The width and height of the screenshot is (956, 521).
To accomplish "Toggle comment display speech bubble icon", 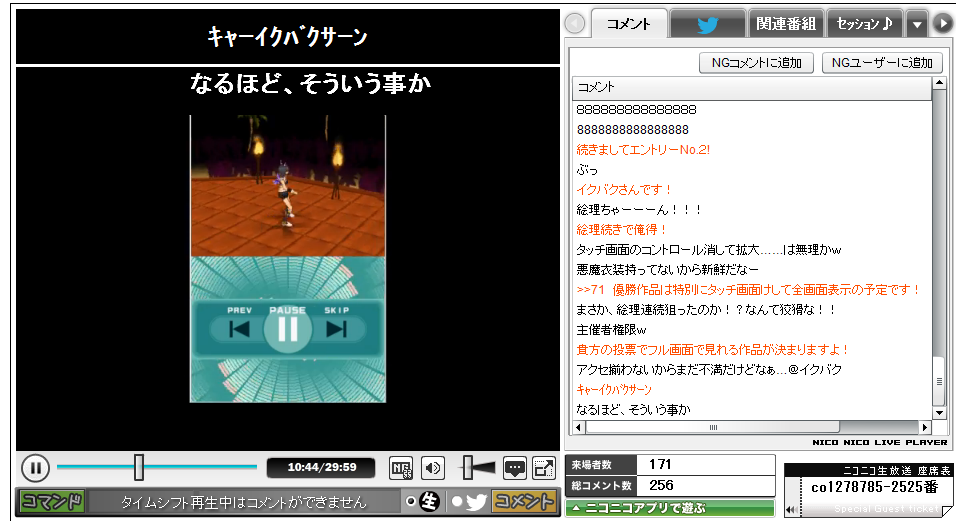I will pyautogui.click(x=515, y=468).
